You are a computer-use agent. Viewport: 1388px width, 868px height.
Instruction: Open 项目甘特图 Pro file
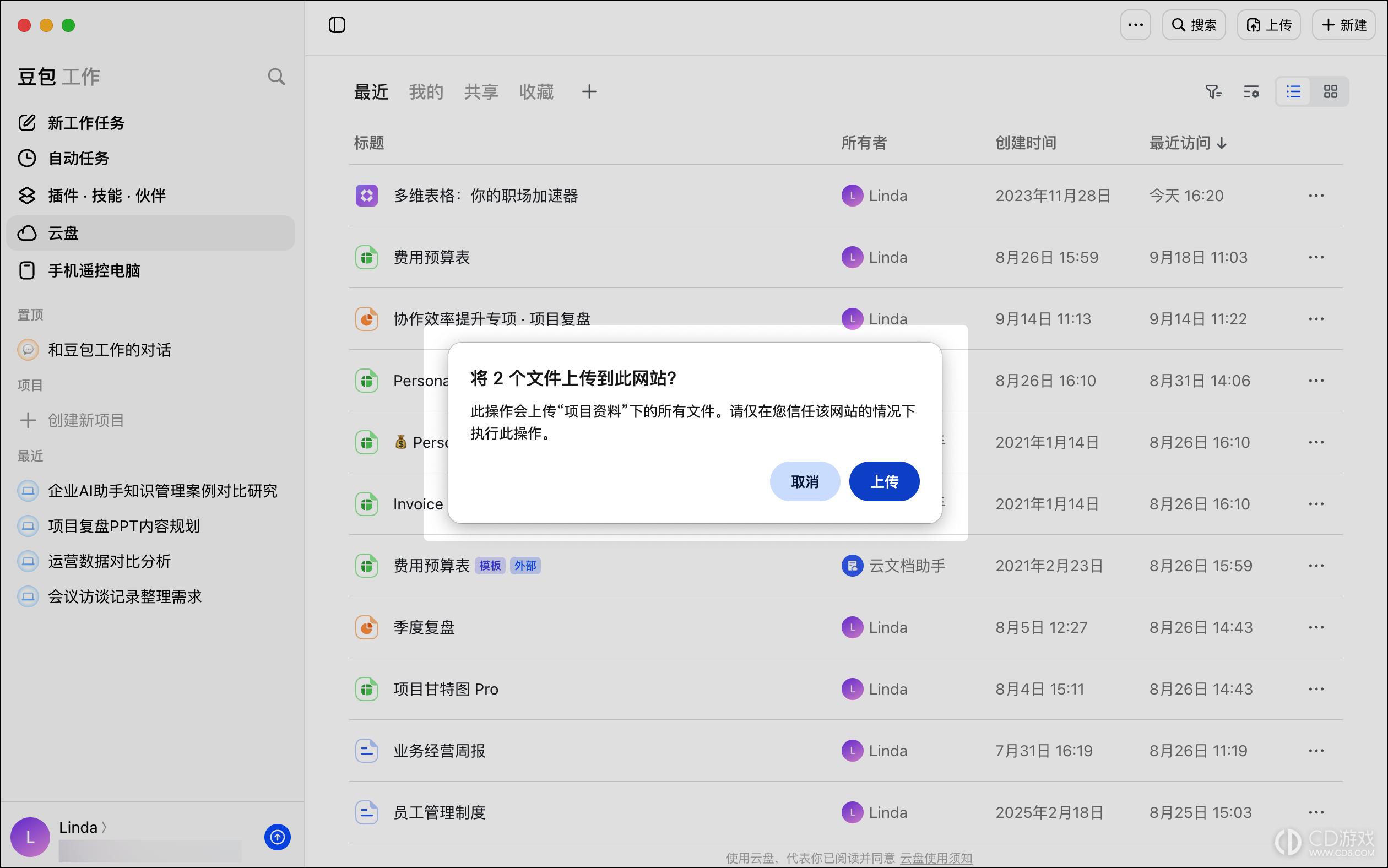tap(446, 690)
